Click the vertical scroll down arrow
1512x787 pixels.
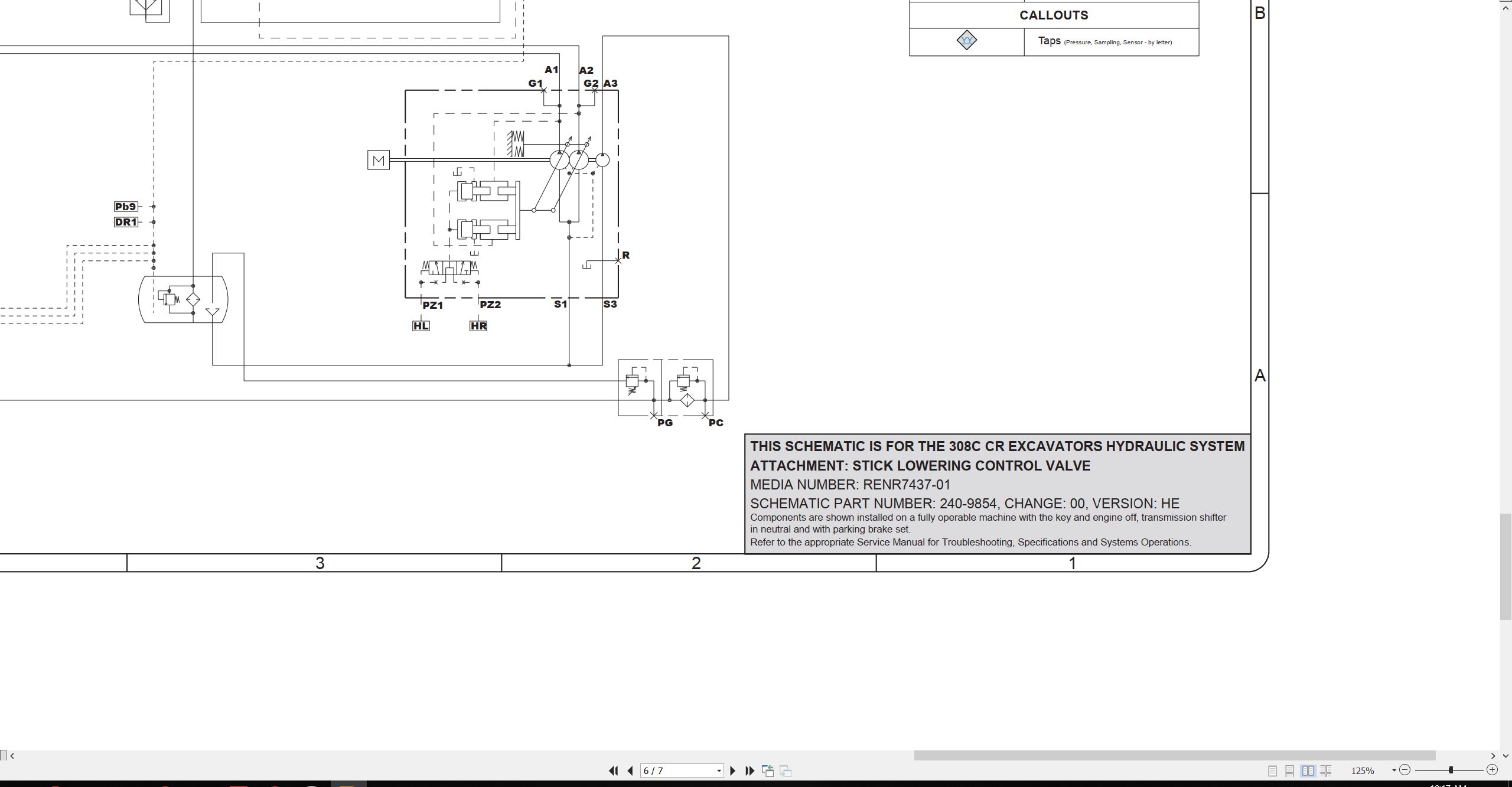pos(1506,756)
